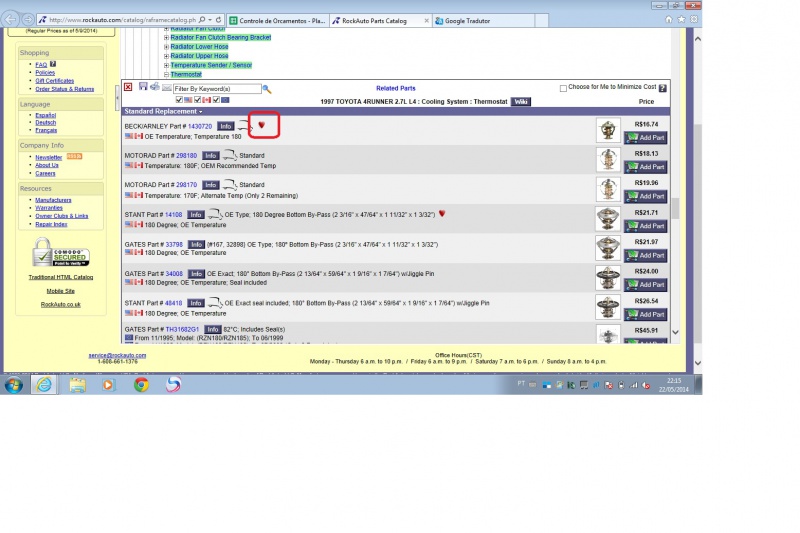Expand Radiator Lower Hose tree node
Screen dimensions: 800x533
tap(166, 46)
